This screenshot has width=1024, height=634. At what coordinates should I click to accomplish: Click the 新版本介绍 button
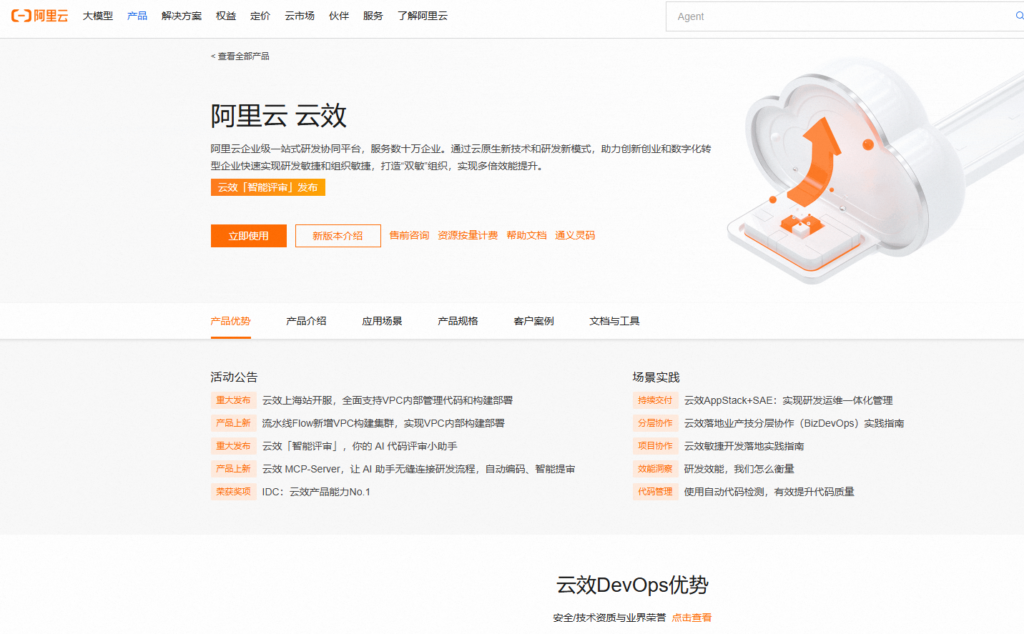click(x=337, y=235)
